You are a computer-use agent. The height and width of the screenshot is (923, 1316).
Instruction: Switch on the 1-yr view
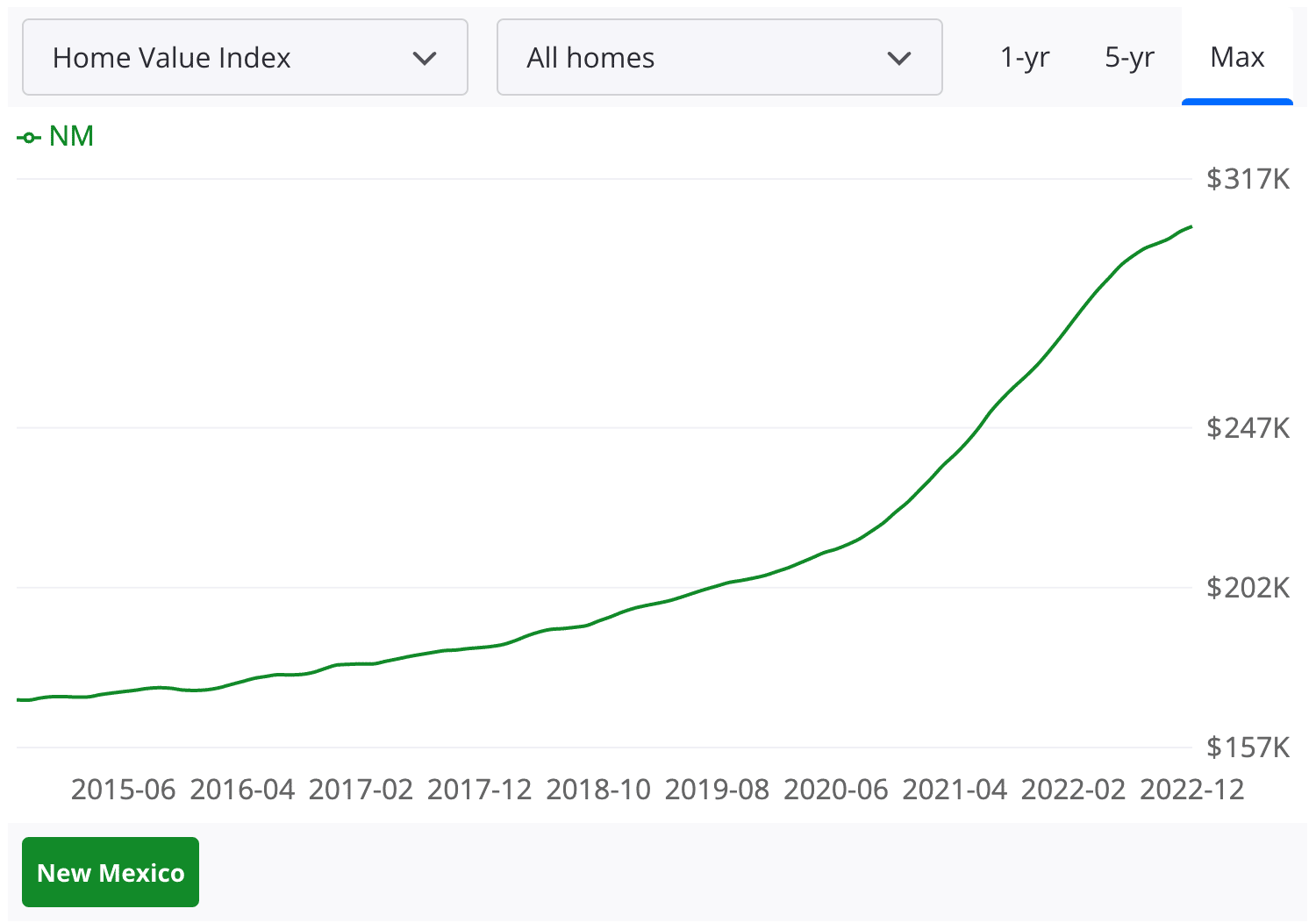pos(1024,57)
